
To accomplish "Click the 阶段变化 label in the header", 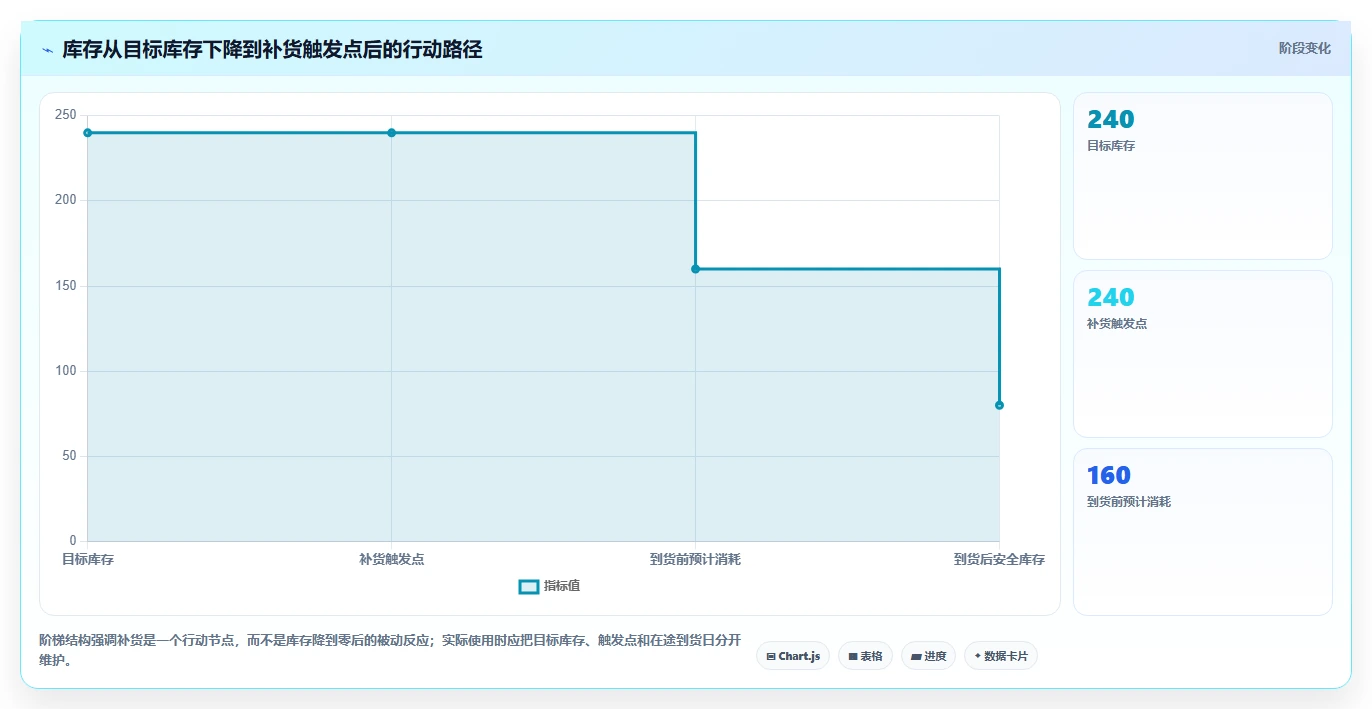I will coord(1304,48).
